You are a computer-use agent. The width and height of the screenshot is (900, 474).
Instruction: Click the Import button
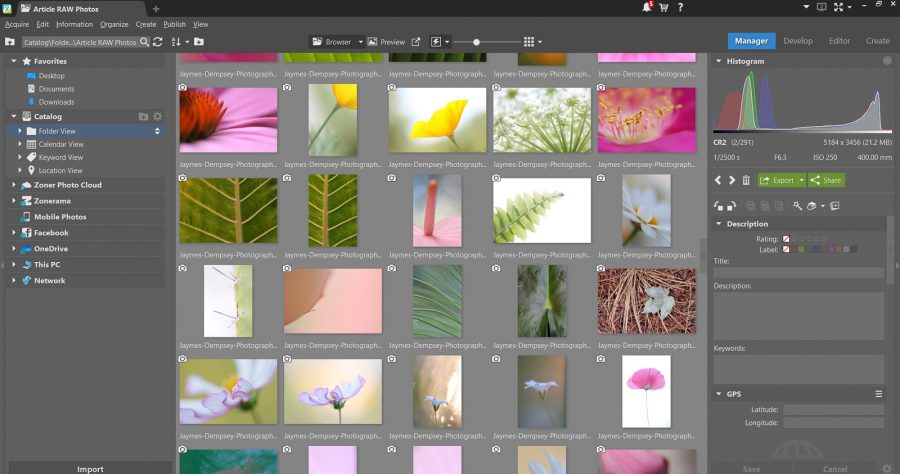pyautogui.click(x=90, y=469)
